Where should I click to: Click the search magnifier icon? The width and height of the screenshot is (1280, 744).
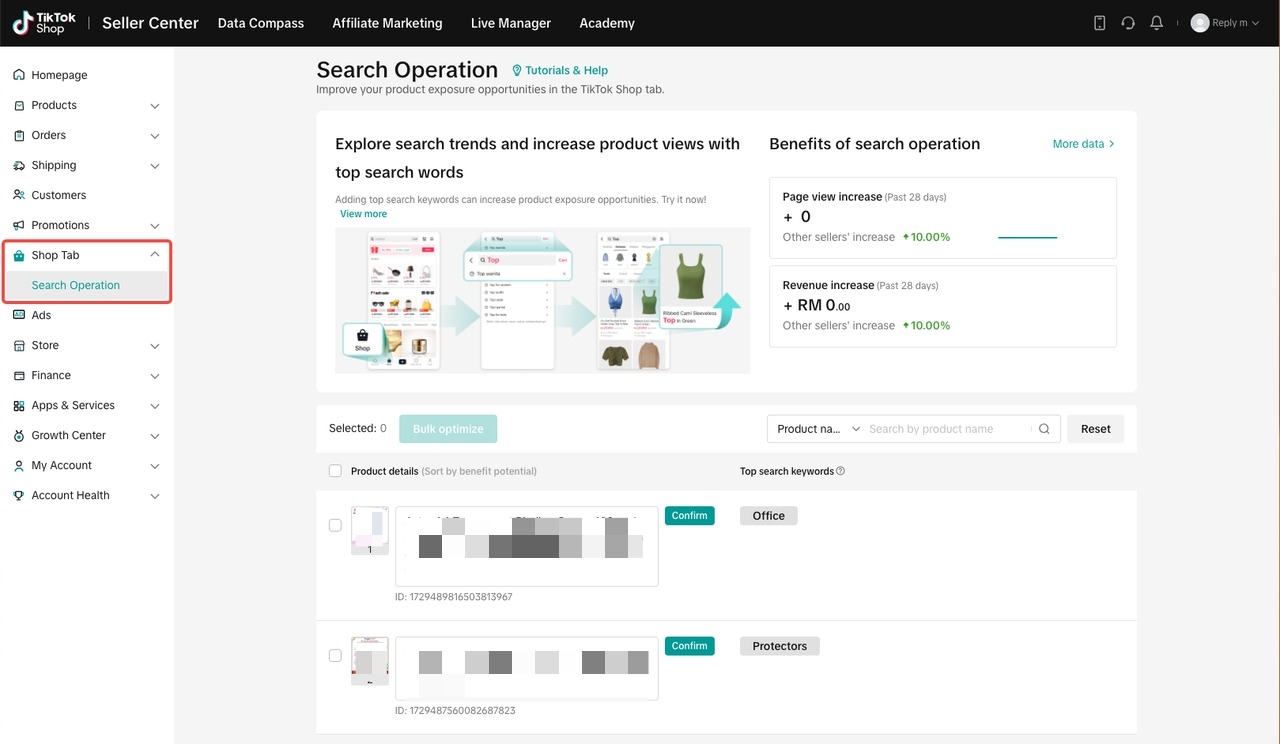point(1044,429)
